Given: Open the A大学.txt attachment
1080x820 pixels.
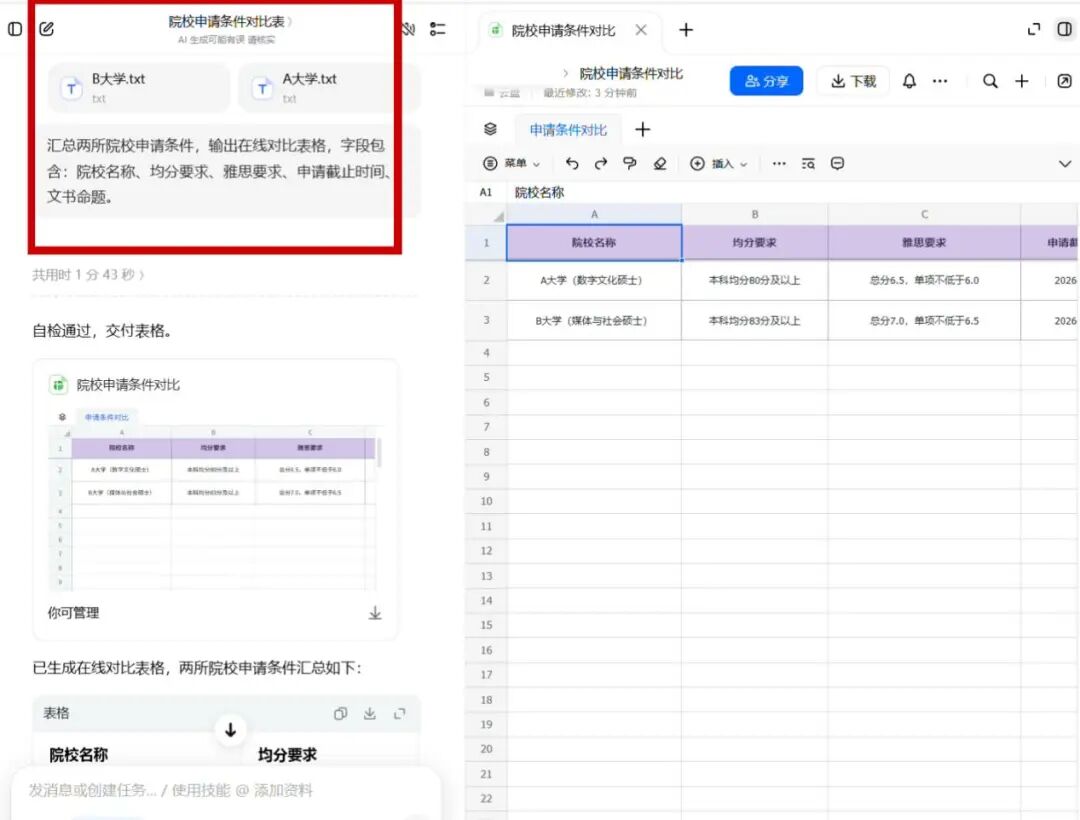Looking at the screenshot, I should point(329,87).
